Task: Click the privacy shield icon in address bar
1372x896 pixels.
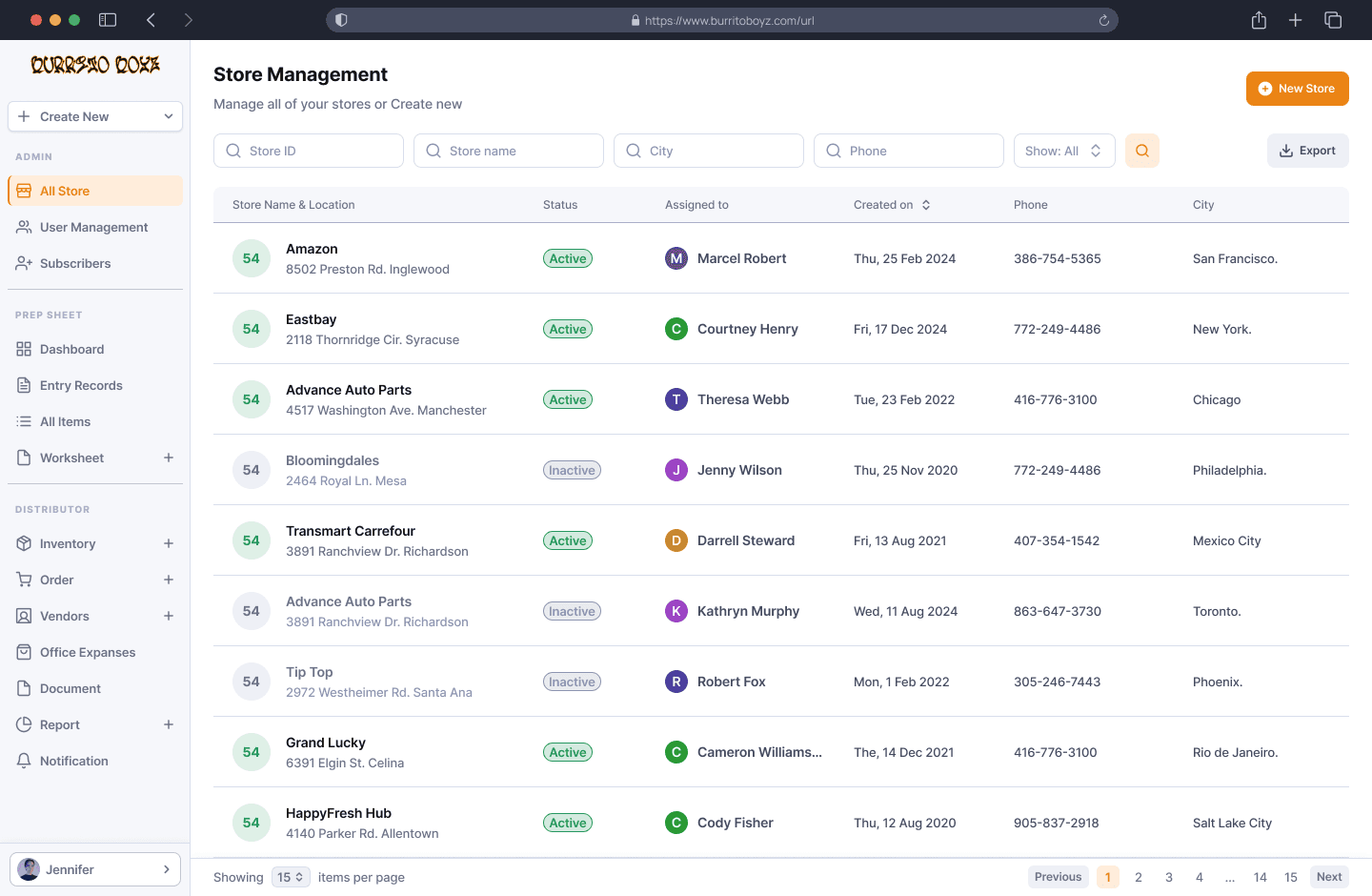Action: [341, 20]
